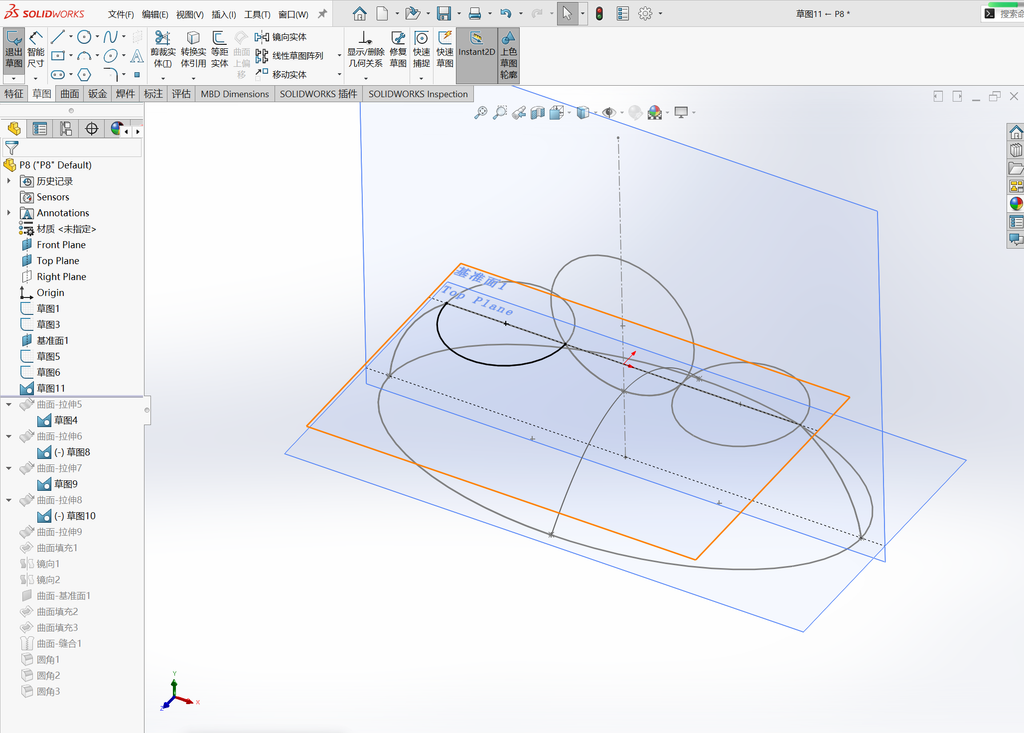The width and height of the screenshot is (1024, 733).
Task: Open Edit Appearance color ball in viewport toolbar
Action: (655, 112)
